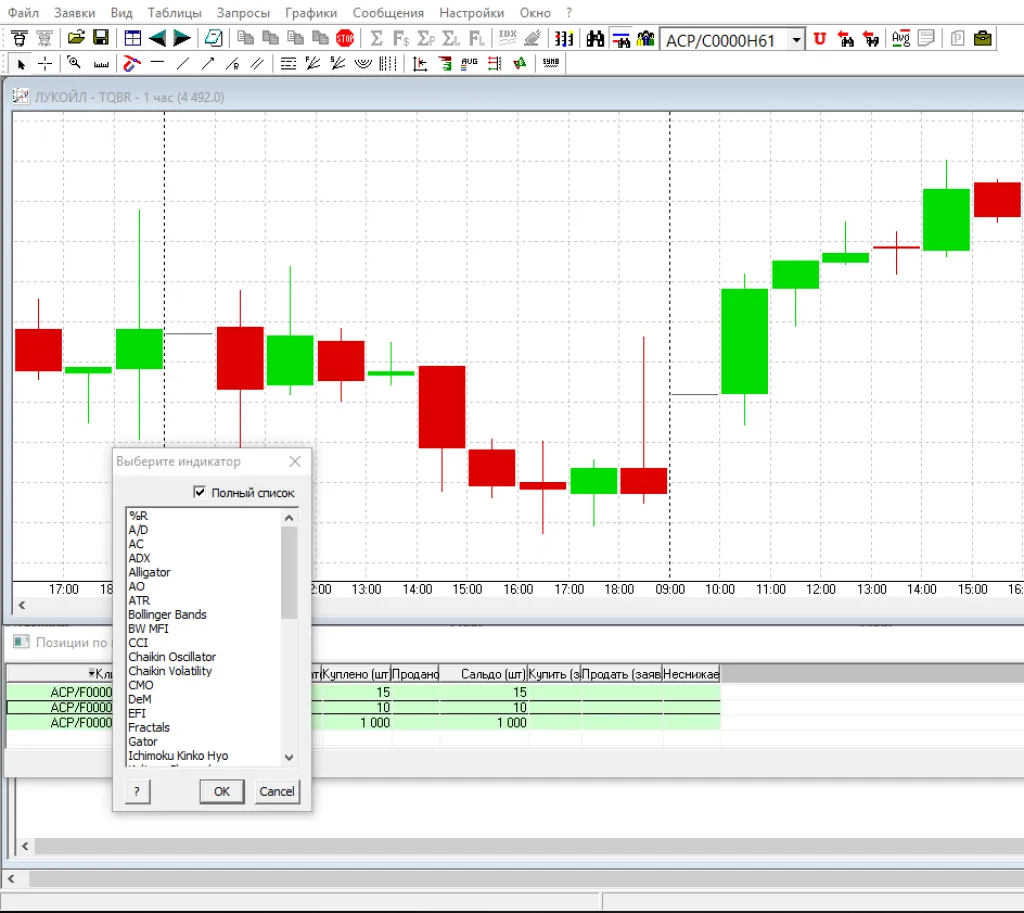The height and width of the screenshot is (913, 1024).
Task: Select the arrow line drawing tool
Action: click(207, 63)
